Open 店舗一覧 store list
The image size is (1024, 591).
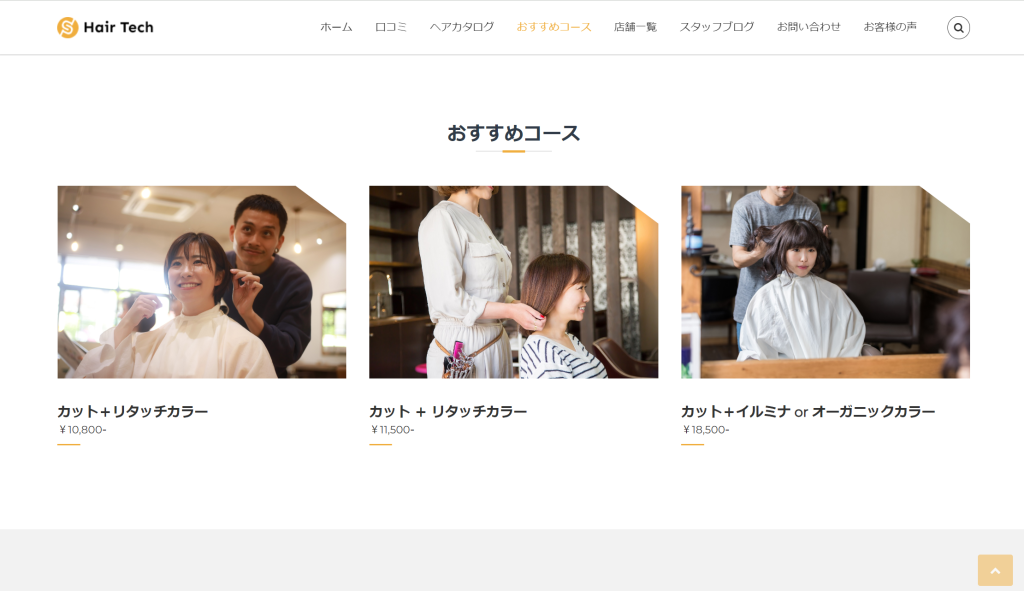click(x=635, y=27)
